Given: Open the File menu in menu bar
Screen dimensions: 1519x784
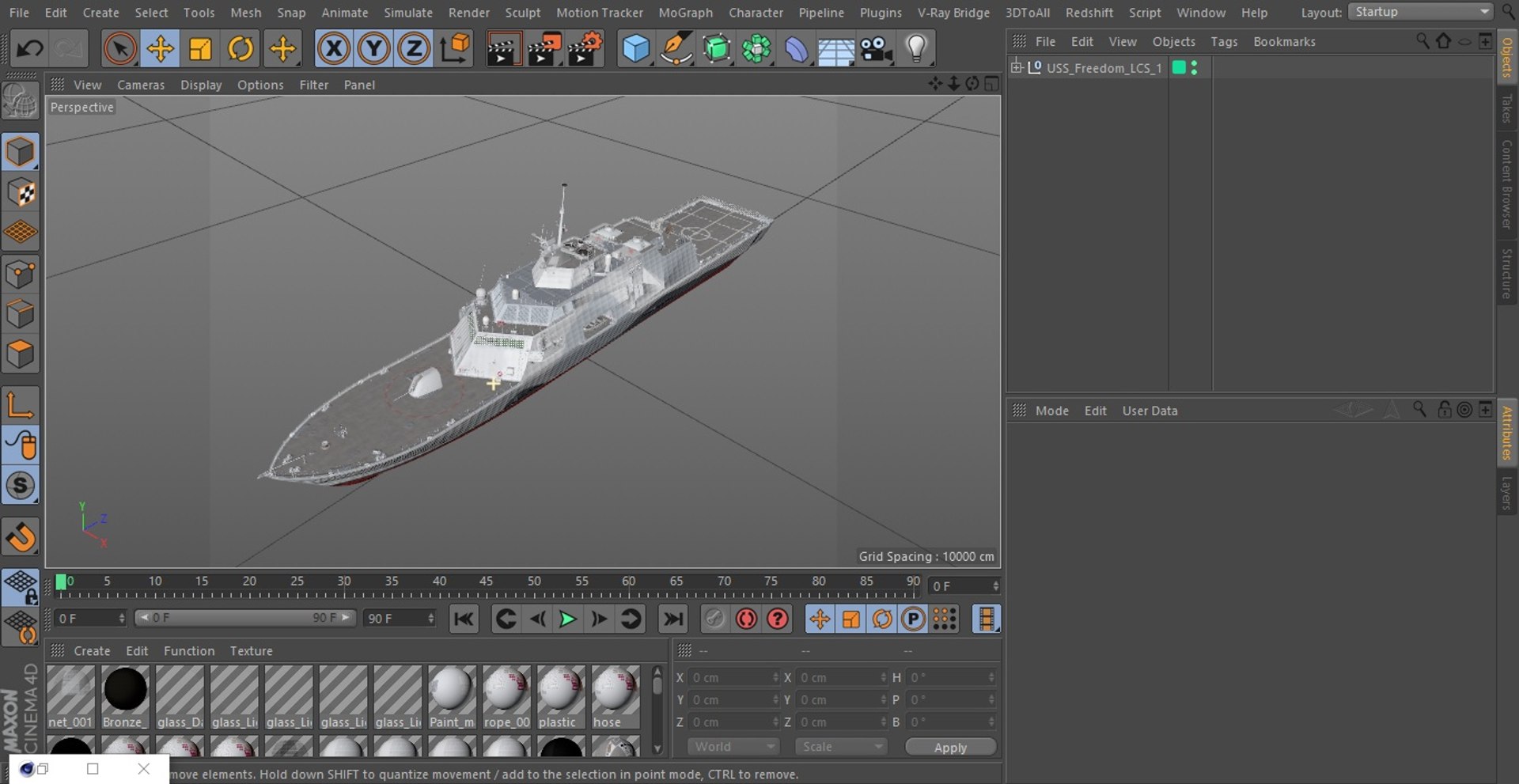Looking at the screenshot, I should (x=19, y=13).
